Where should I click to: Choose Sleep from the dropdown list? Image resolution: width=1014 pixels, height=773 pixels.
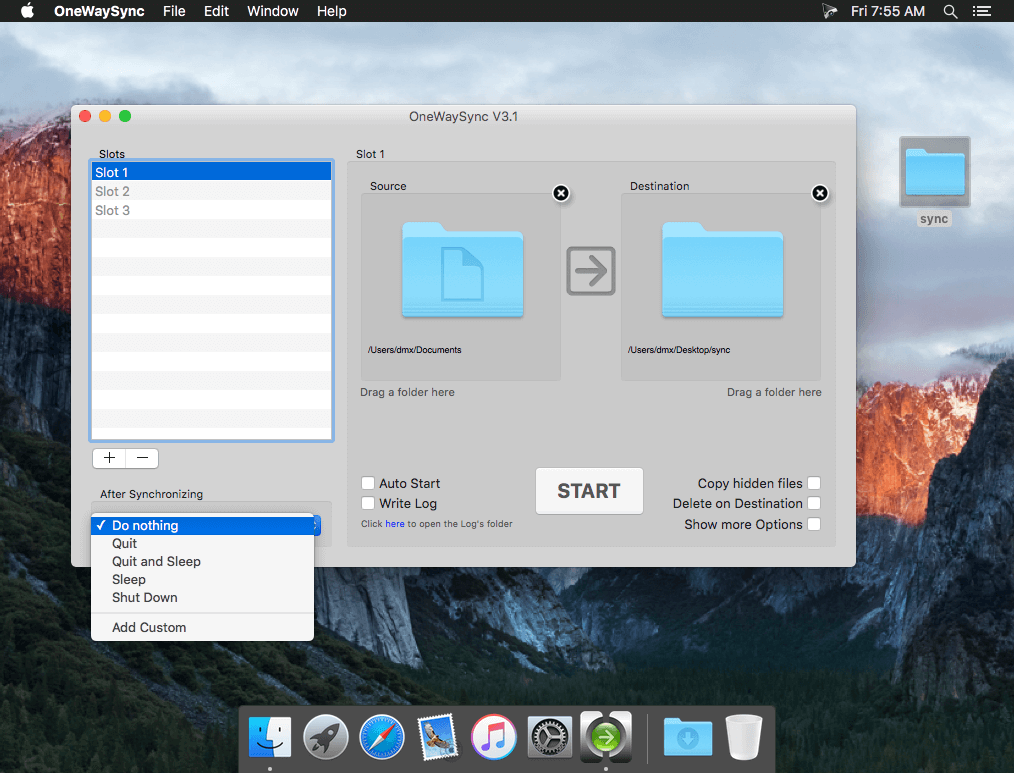(202, 580)
